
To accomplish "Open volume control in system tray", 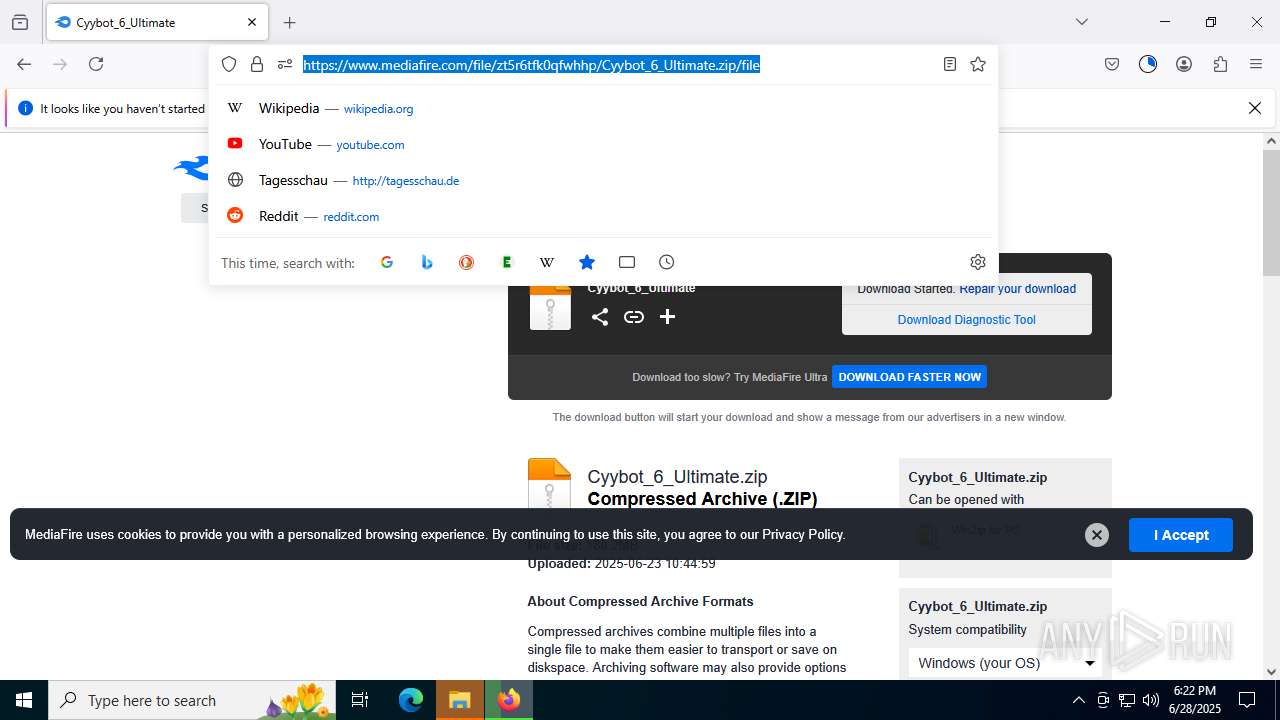I will pos(1151,700).
